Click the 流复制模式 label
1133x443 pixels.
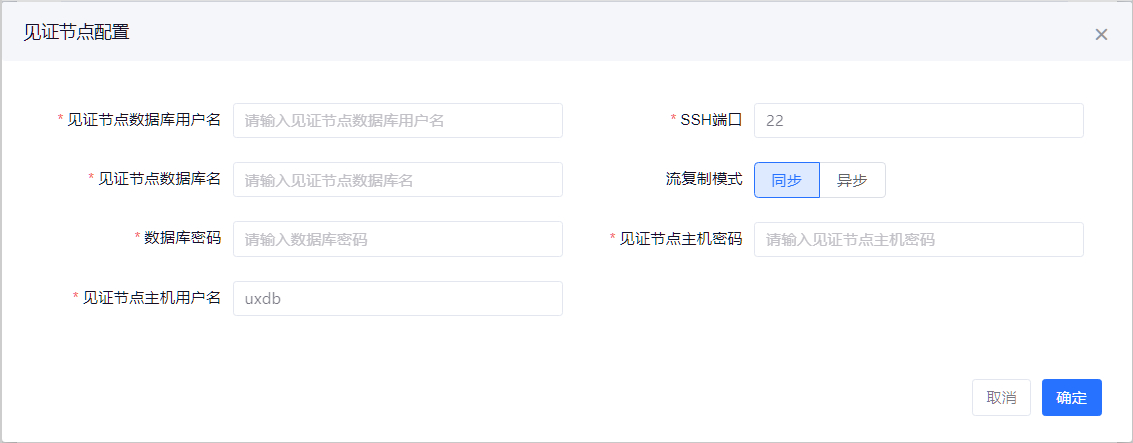point(704,179)
